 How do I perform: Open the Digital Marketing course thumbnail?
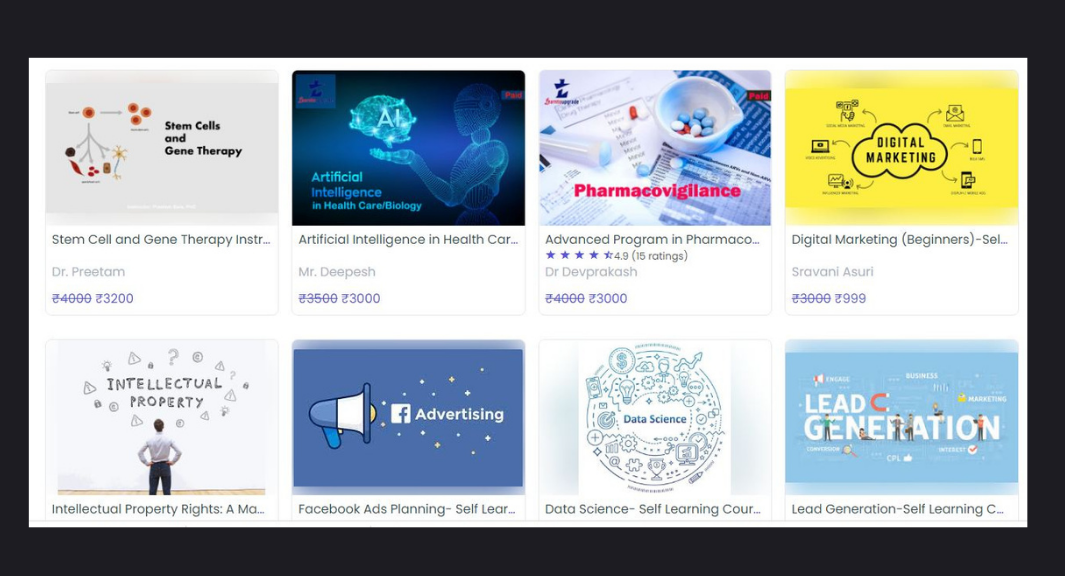pyautogui.click(x=901, y=147)
